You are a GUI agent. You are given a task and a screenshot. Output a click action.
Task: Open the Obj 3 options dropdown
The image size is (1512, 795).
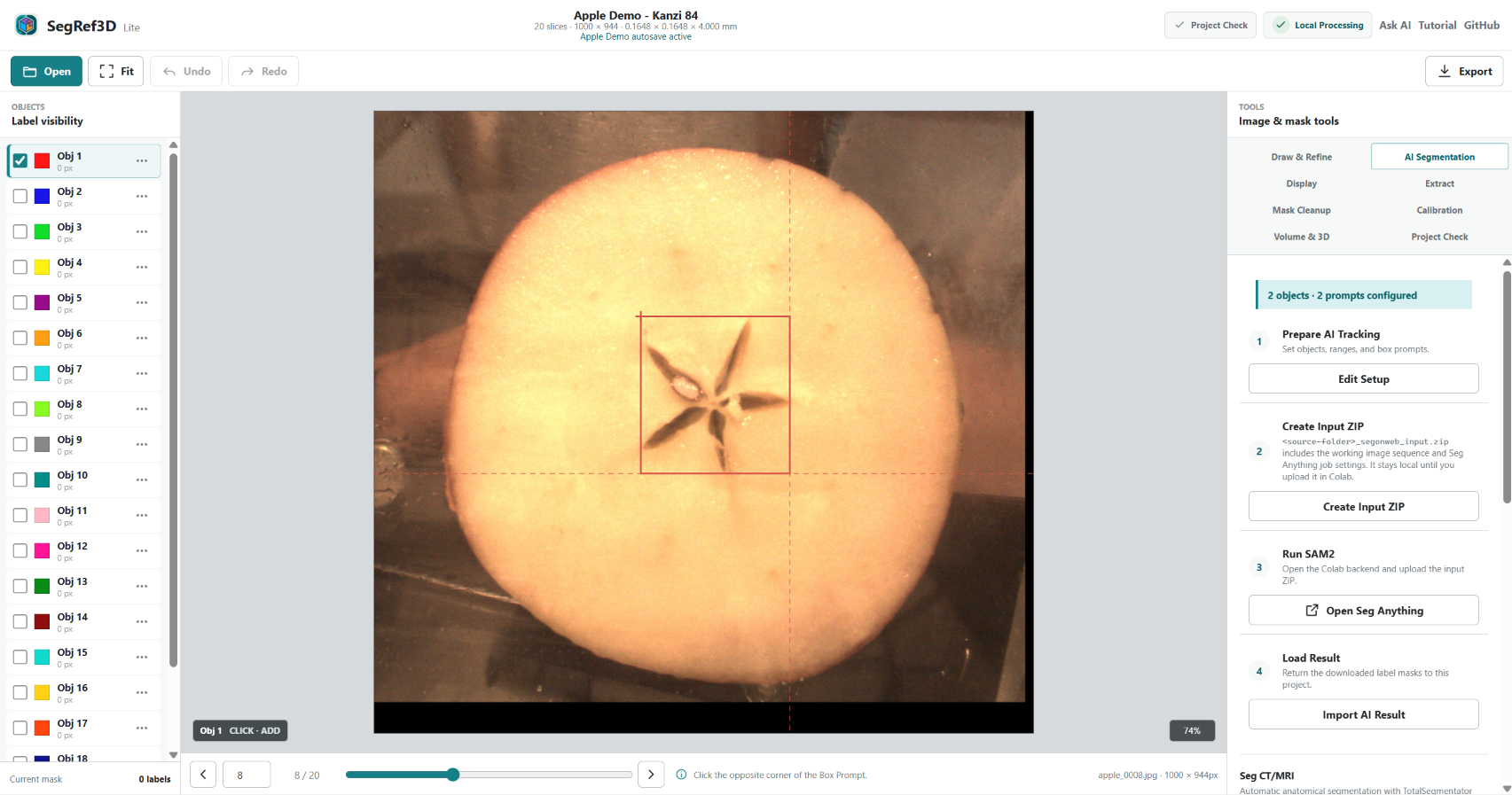pos(142,231)
